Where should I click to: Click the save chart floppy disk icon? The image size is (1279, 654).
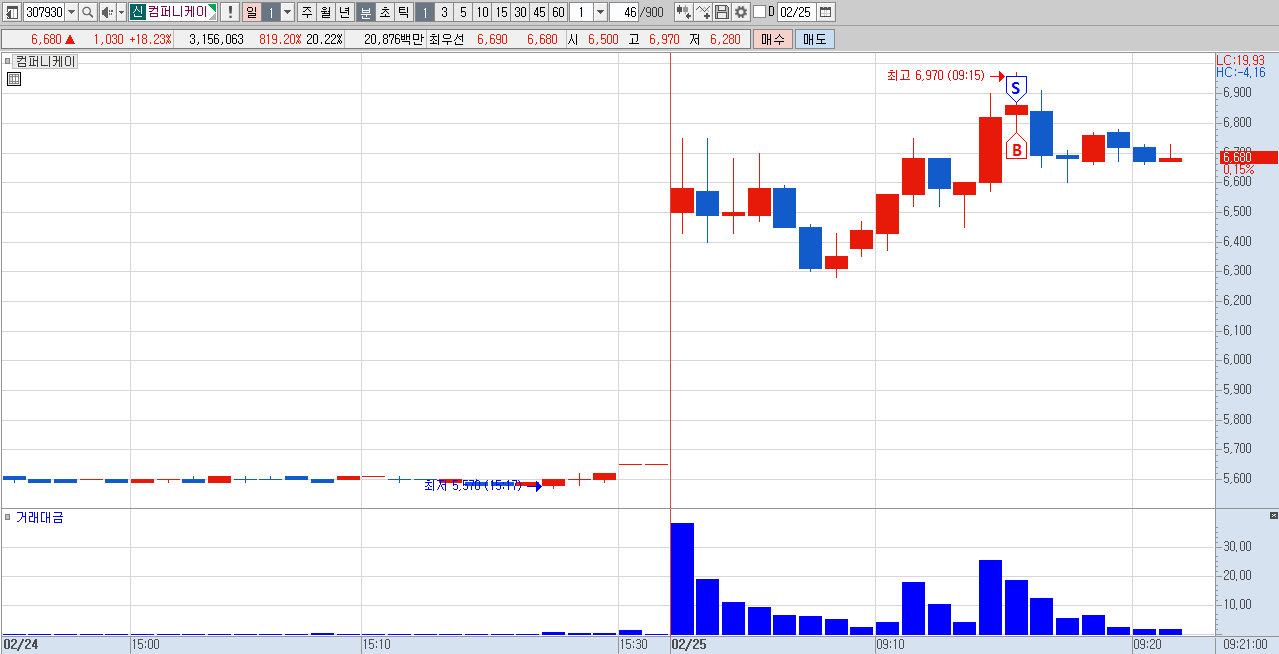(x=722, y=12)
